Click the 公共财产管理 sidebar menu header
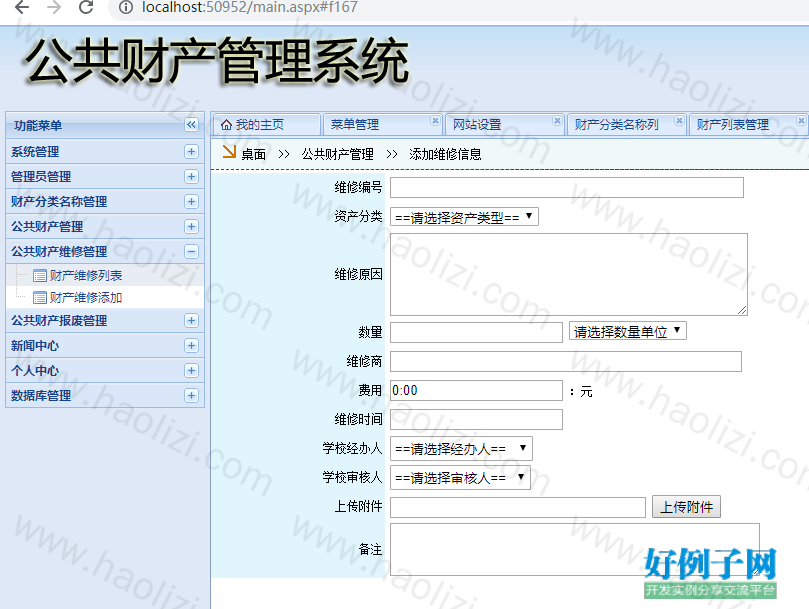The image size is (809, 609). tap(105, 227)
